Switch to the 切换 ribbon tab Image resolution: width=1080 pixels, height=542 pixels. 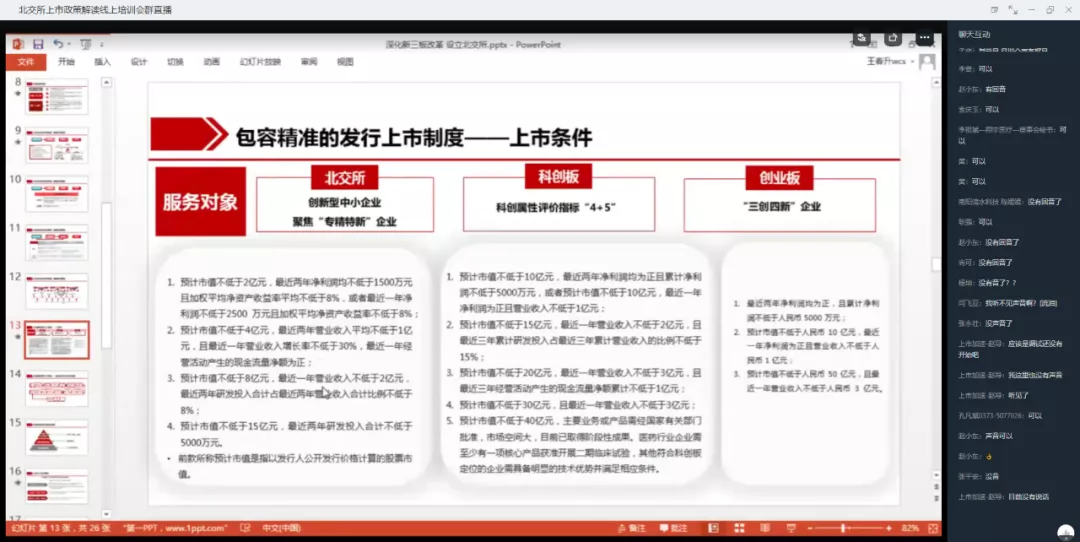175,62
